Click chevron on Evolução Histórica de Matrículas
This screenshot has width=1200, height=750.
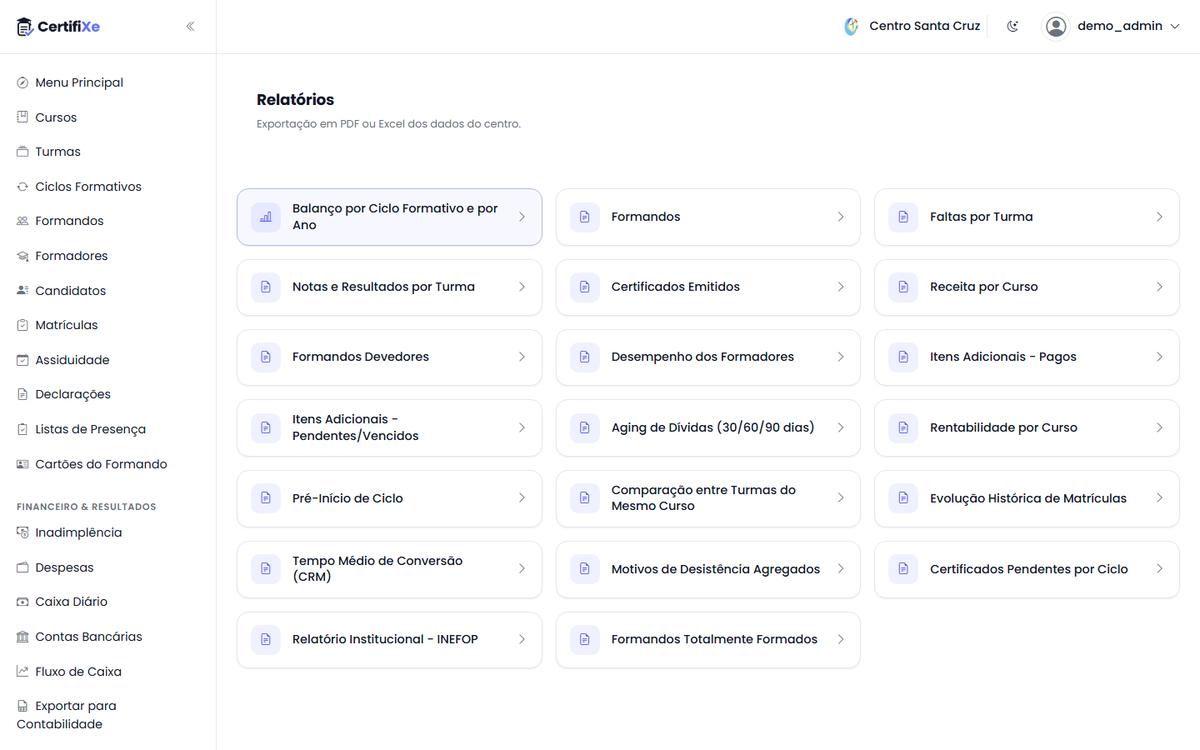pyautogui.click(x=1159, y=498)
